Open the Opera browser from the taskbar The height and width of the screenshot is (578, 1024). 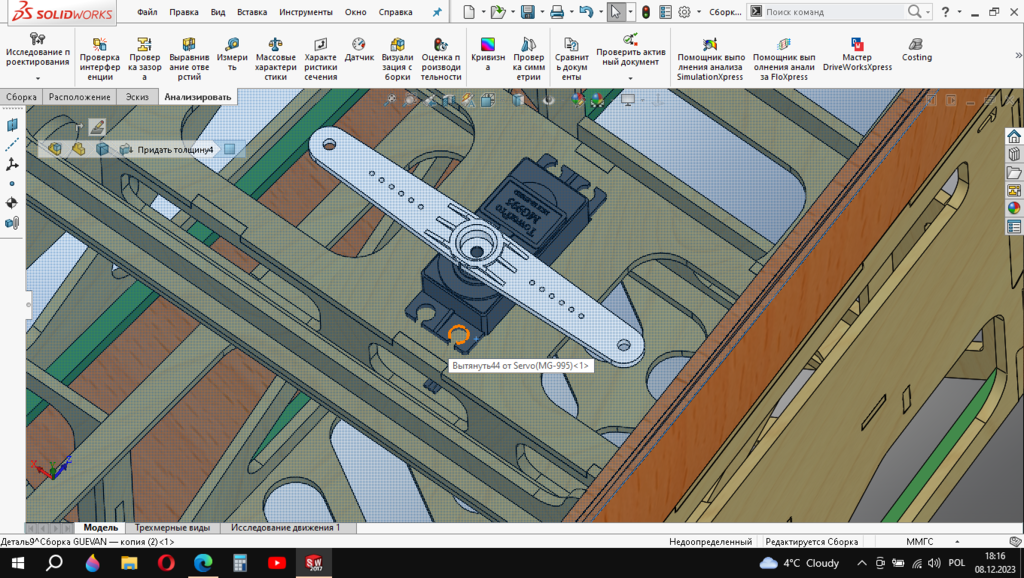click(165, 563)
